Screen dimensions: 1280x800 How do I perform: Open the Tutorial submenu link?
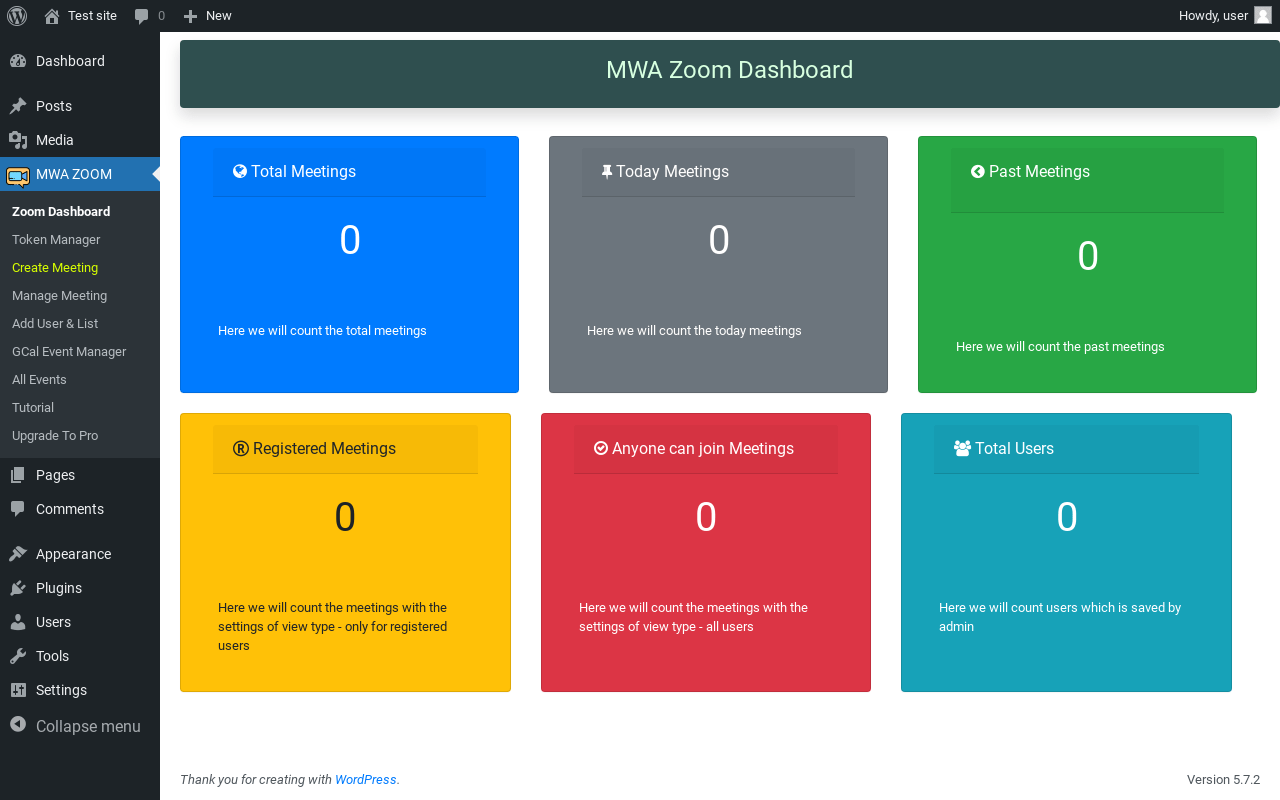click(33, 408)
